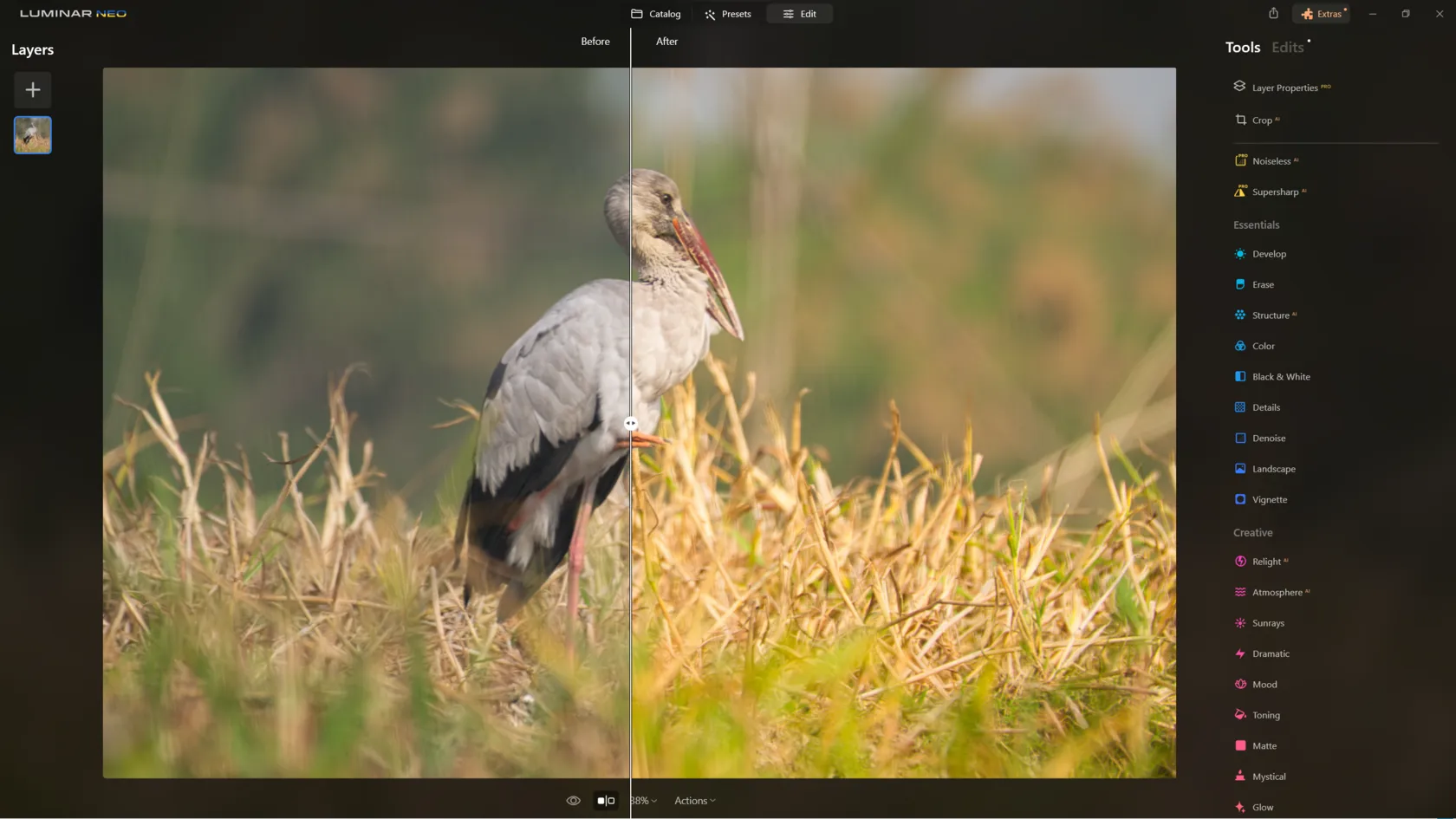Toggle the before/after split view button
The height and width of the screenshot is (819, 1456).
click(606, 801)
